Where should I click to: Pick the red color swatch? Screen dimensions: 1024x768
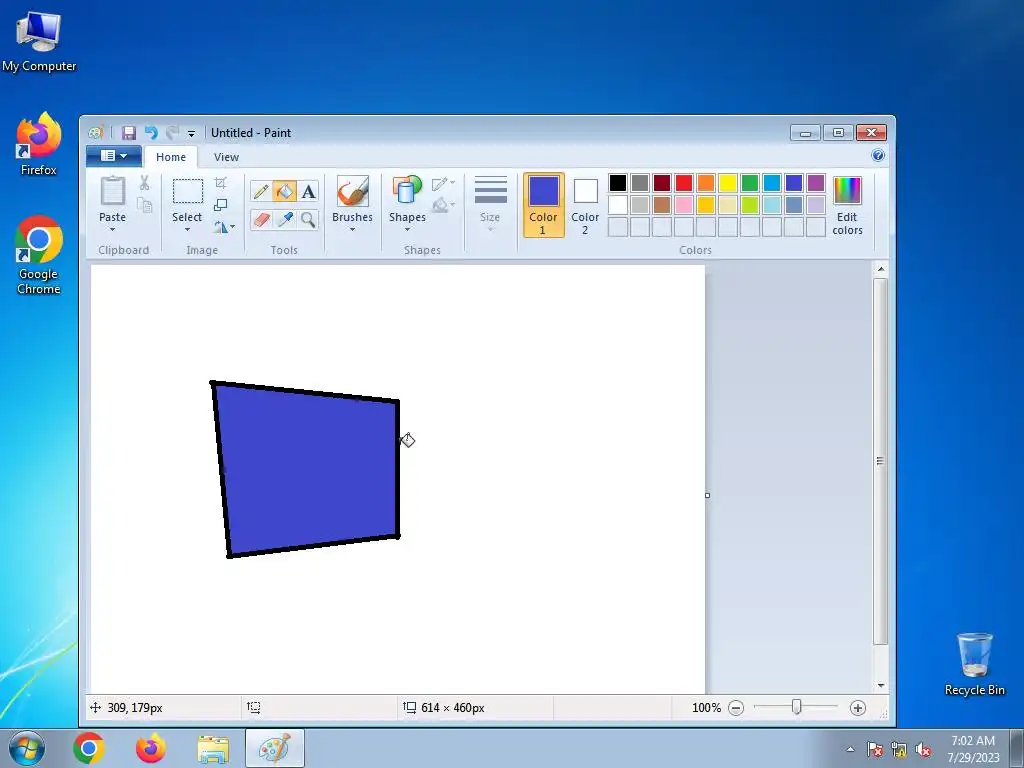pos(684,183)
